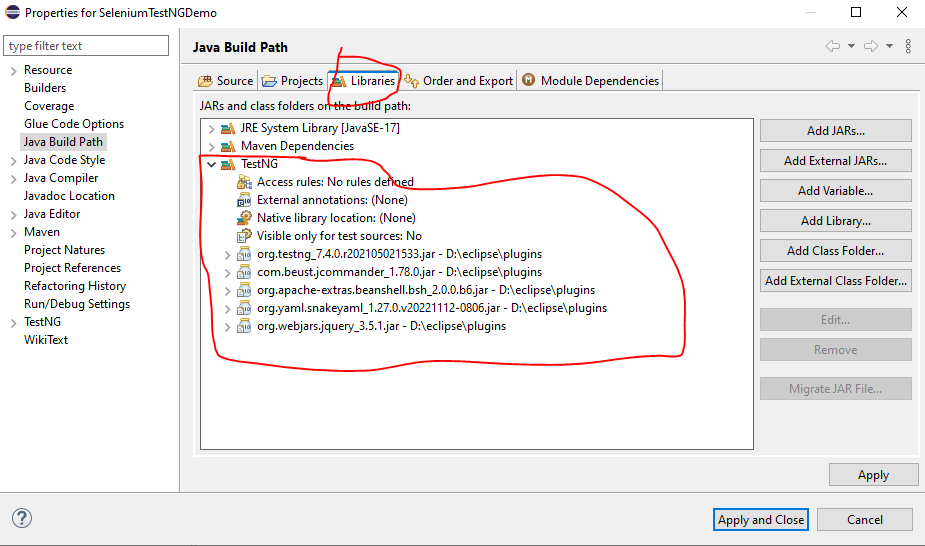The width and height of the screenshot is (925, 546).
Task: Select Run/Debug Settings in sidebar
Action: (77, 304)
